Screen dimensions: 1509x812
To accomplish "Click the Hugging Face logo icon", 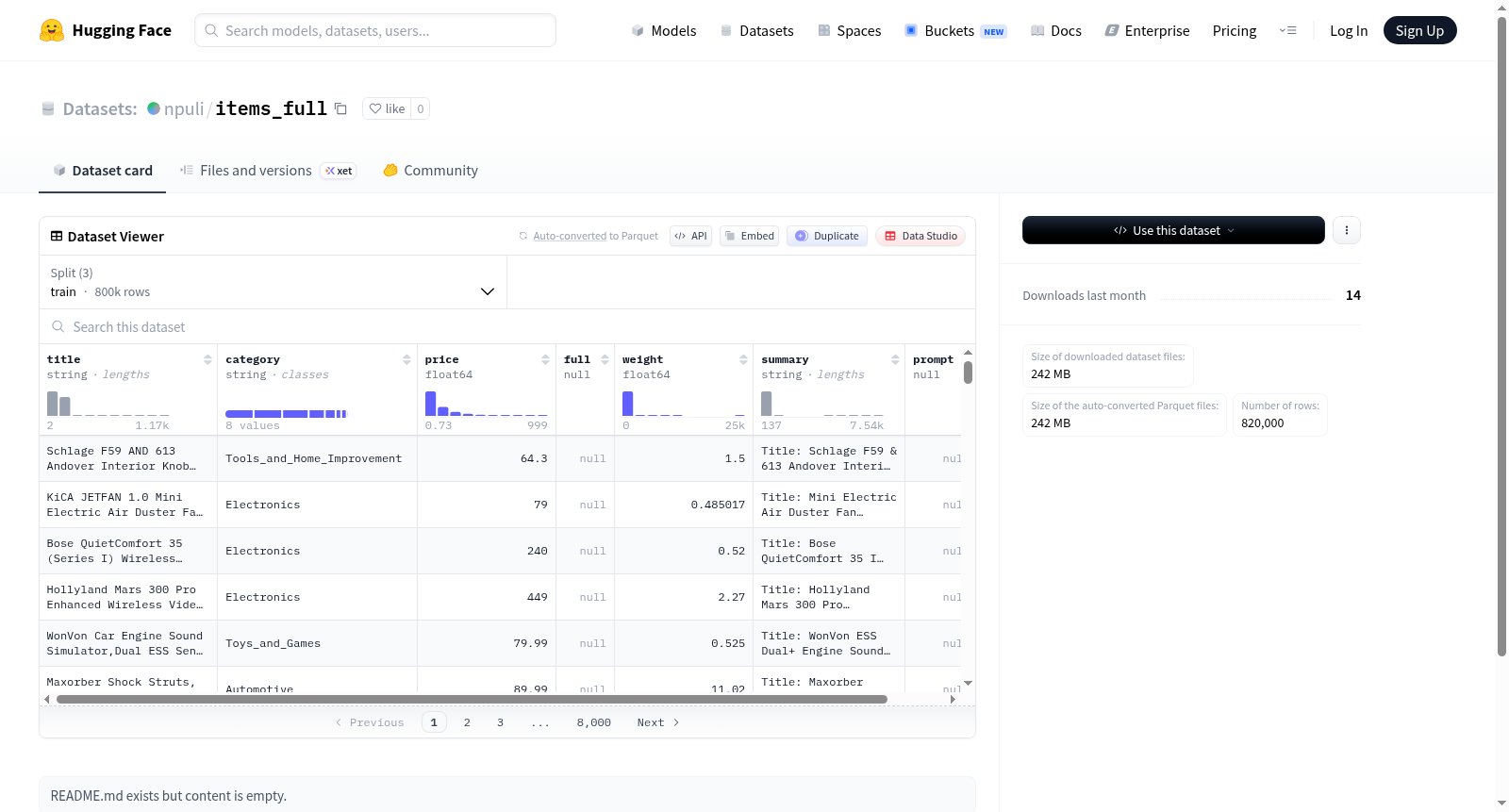I will 52,30.
